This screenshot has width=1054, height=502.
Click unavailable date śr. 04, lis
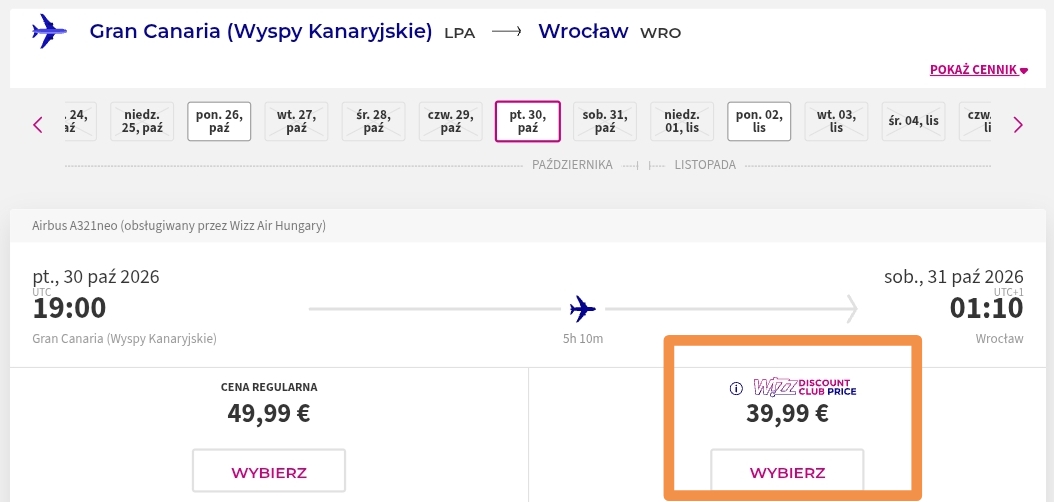tap(914, 122)
